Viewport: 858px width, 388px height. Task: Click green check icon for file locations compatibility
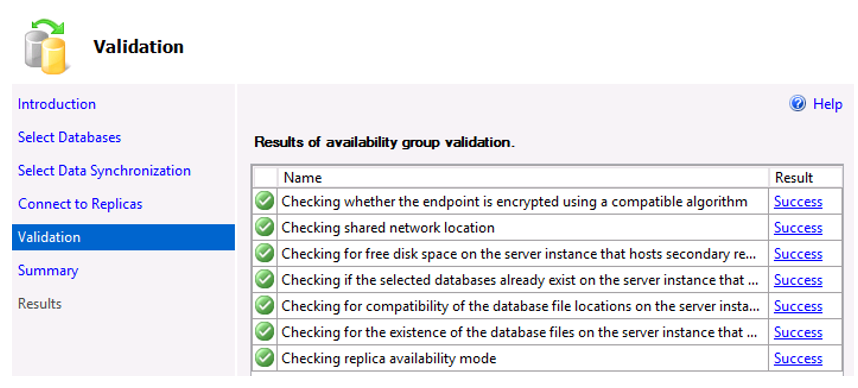point(264,305)
